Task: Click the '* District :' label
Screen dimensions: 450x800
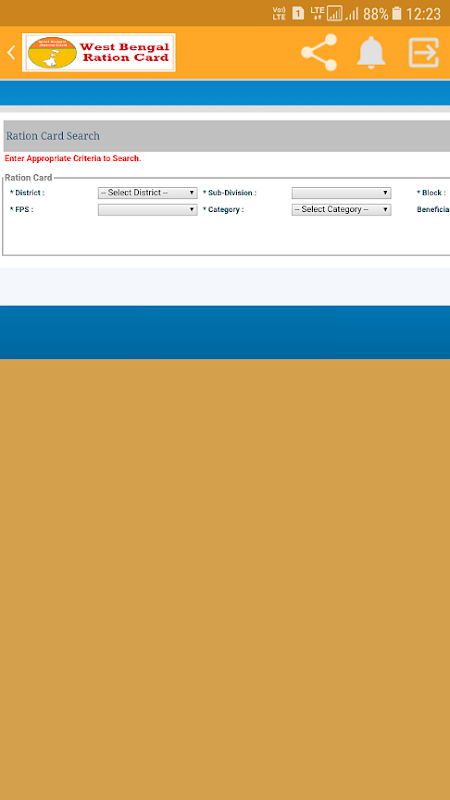Action: click(27, 193)
